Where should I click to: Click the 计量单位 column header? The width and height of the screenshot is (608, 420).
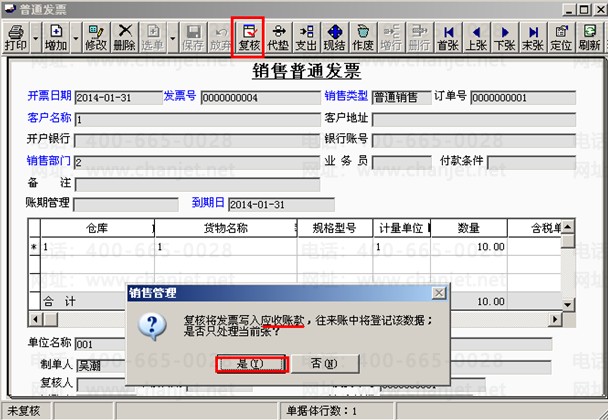click(402, 228)
